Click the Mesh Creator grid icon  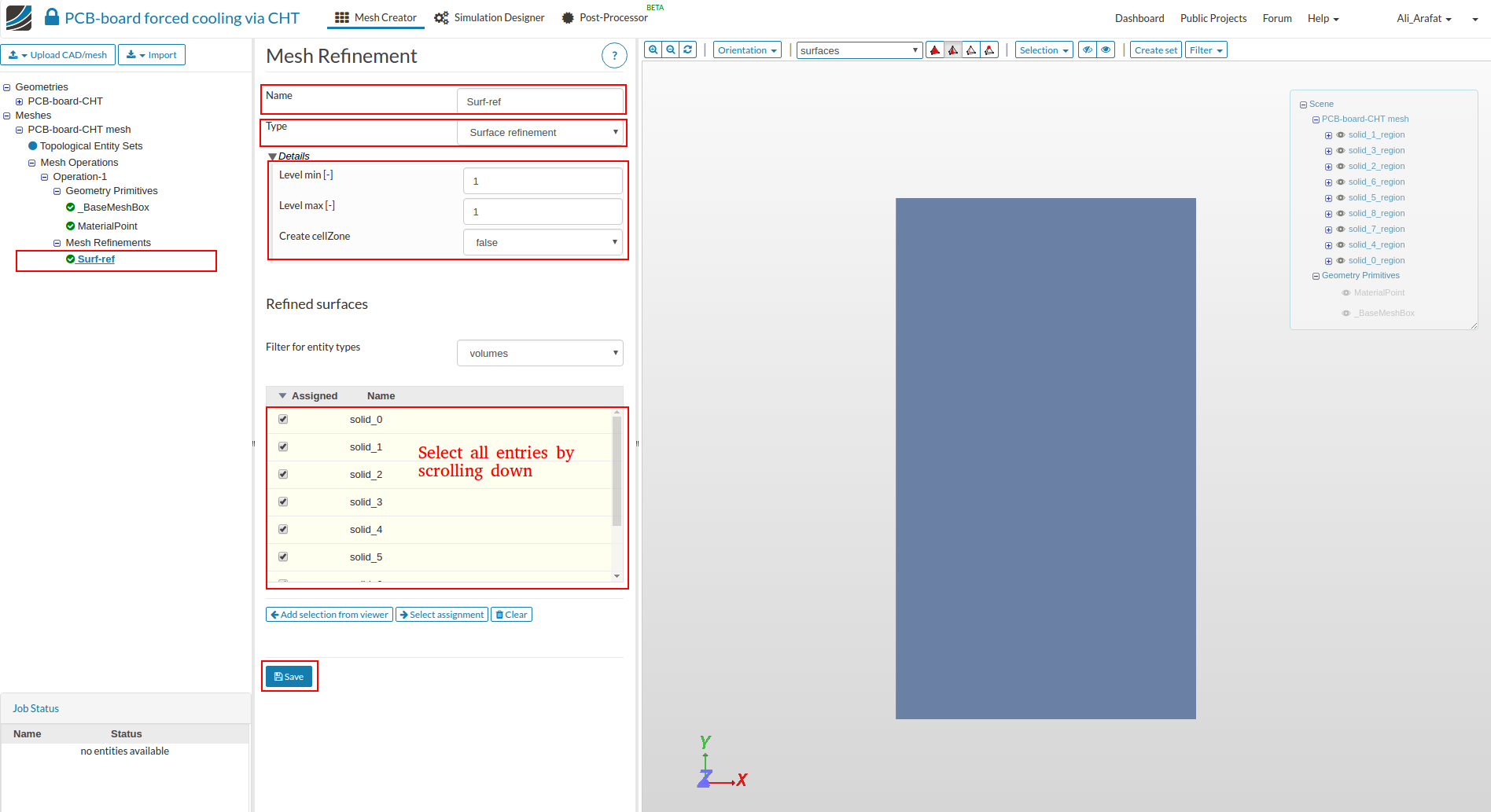click(342, 17)
